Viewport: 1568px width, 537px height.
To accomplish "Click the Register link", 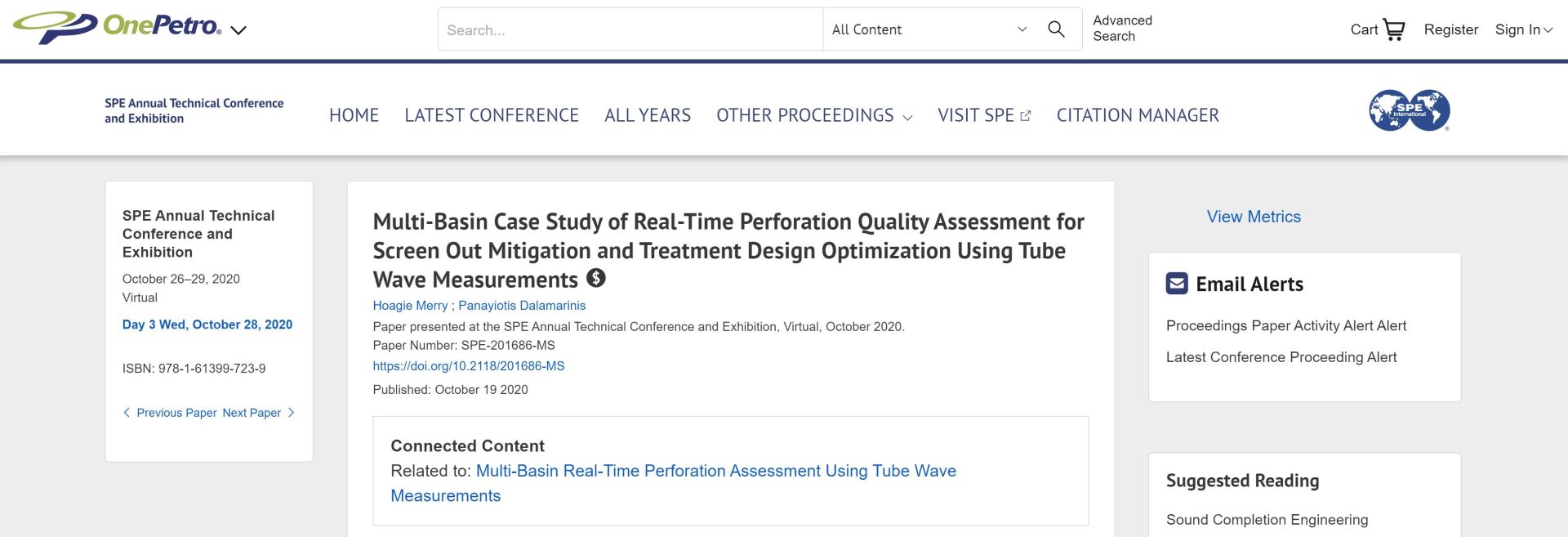I will [x=1450, y=29].
